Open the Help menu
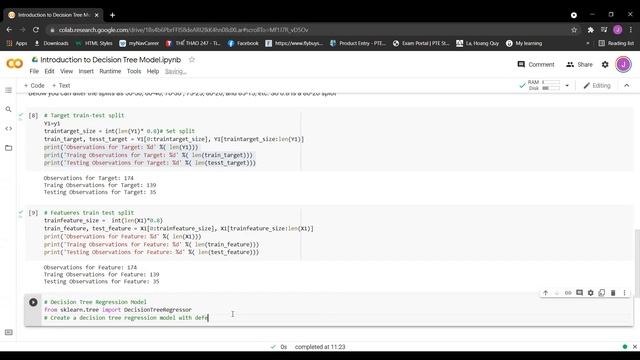This screenshot has width=640, height=360. pos(153,71)
